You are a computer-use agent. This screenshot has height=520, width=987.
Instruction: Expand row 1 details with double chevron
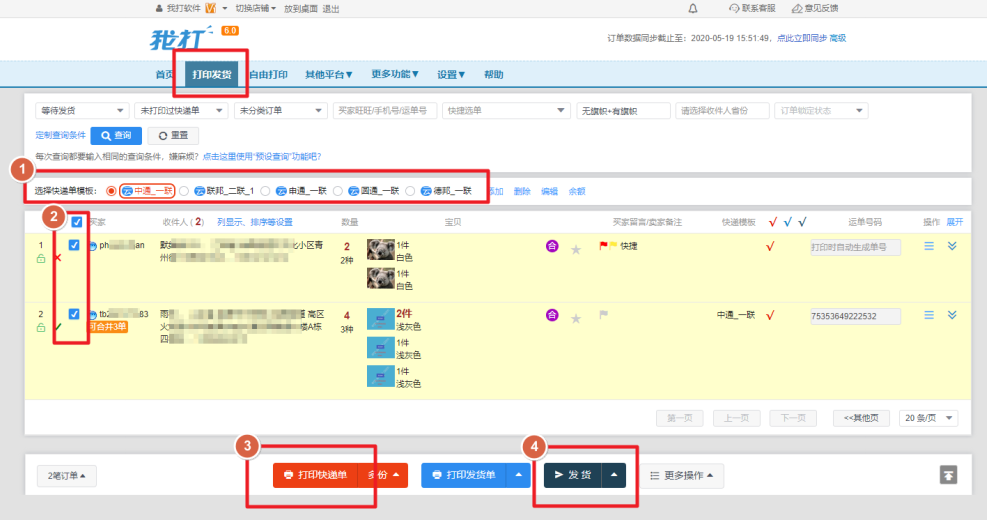coord(952,246)
